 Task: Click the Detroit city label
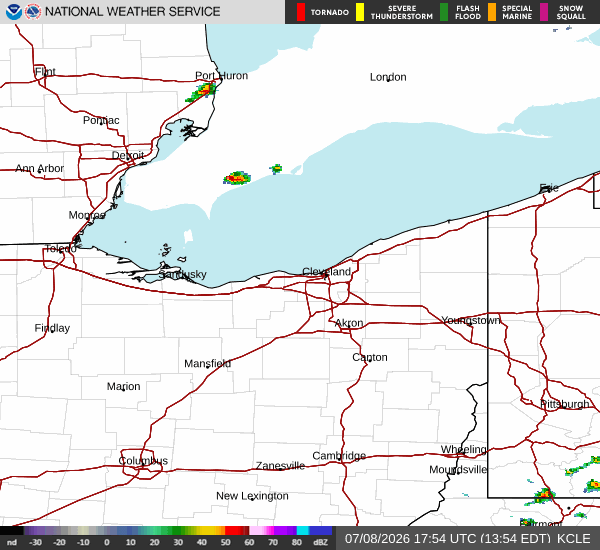pyautogui.click(x=128, y=155)
